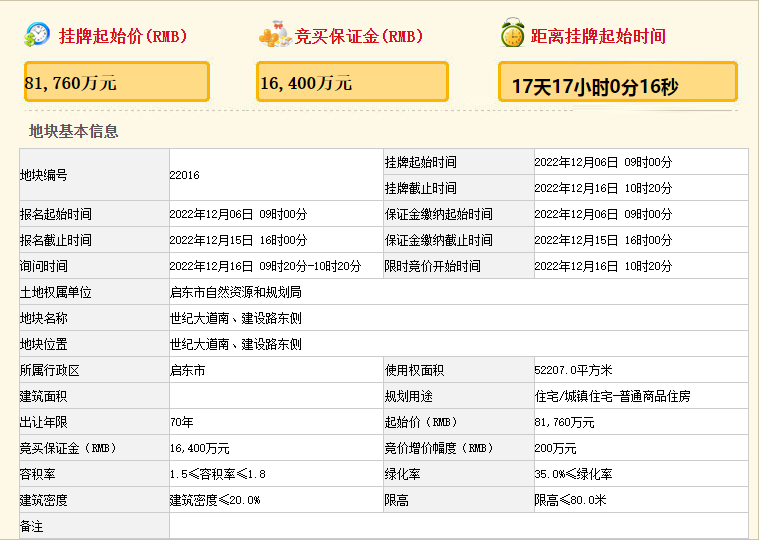Click the 挂牌起始价(RMB) heading

tap(123, 36)
